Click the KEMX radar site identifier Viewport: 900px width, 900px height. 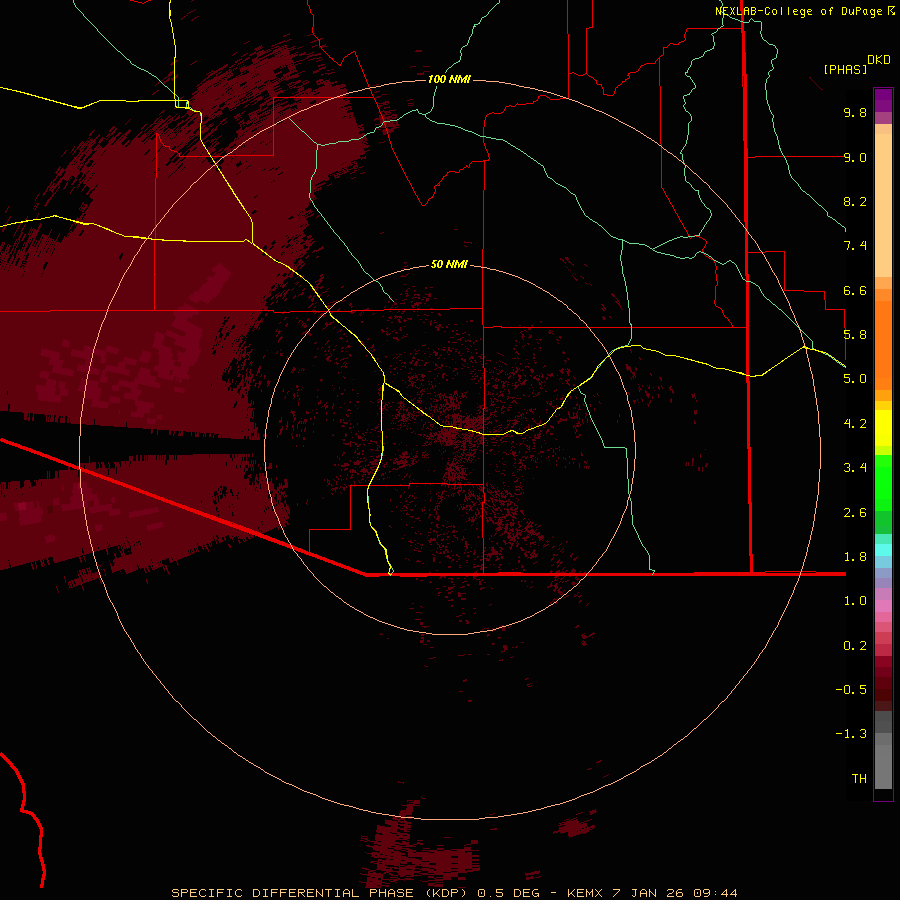pos(585,893)
